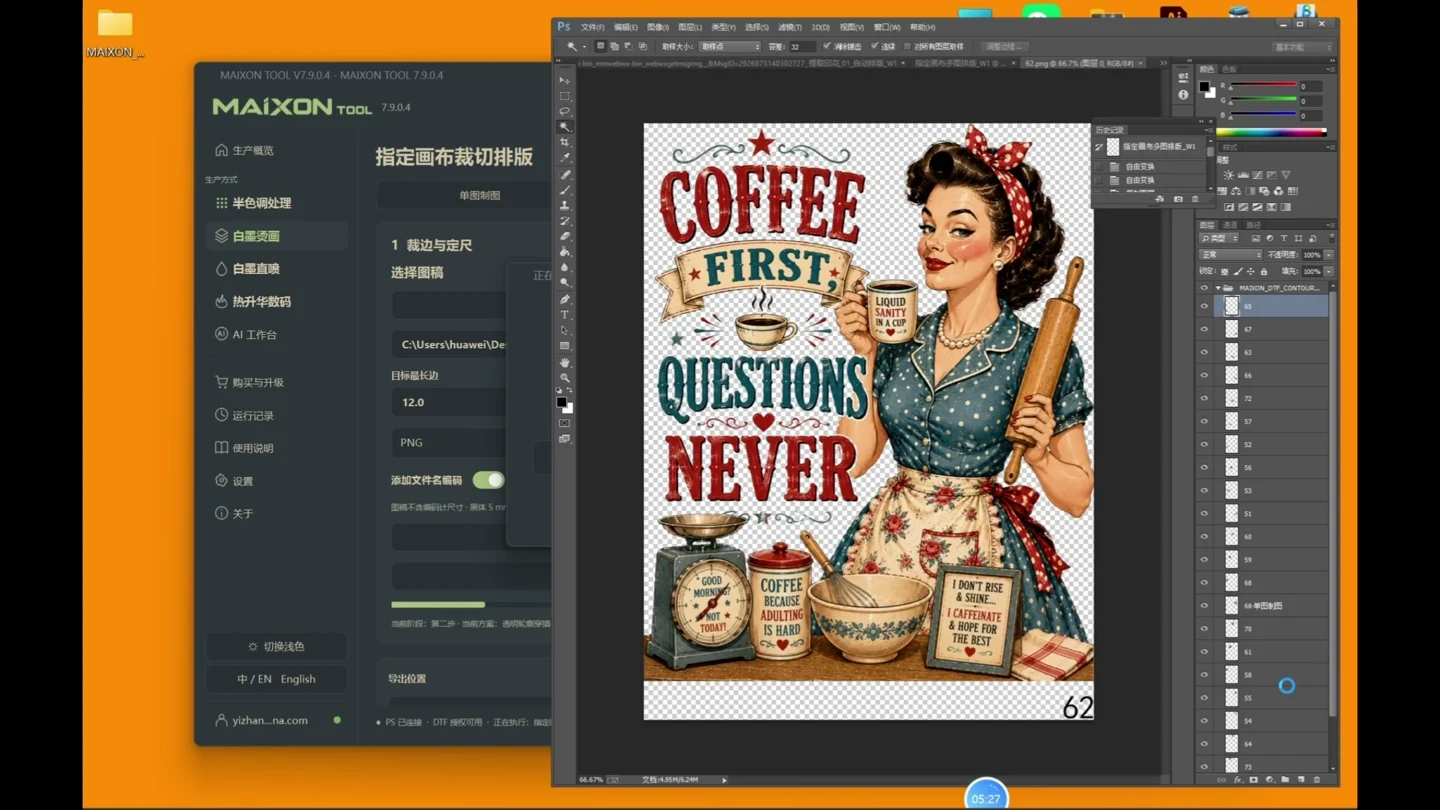Toggle the 连续 checkbox in options bar

point(875,46)
